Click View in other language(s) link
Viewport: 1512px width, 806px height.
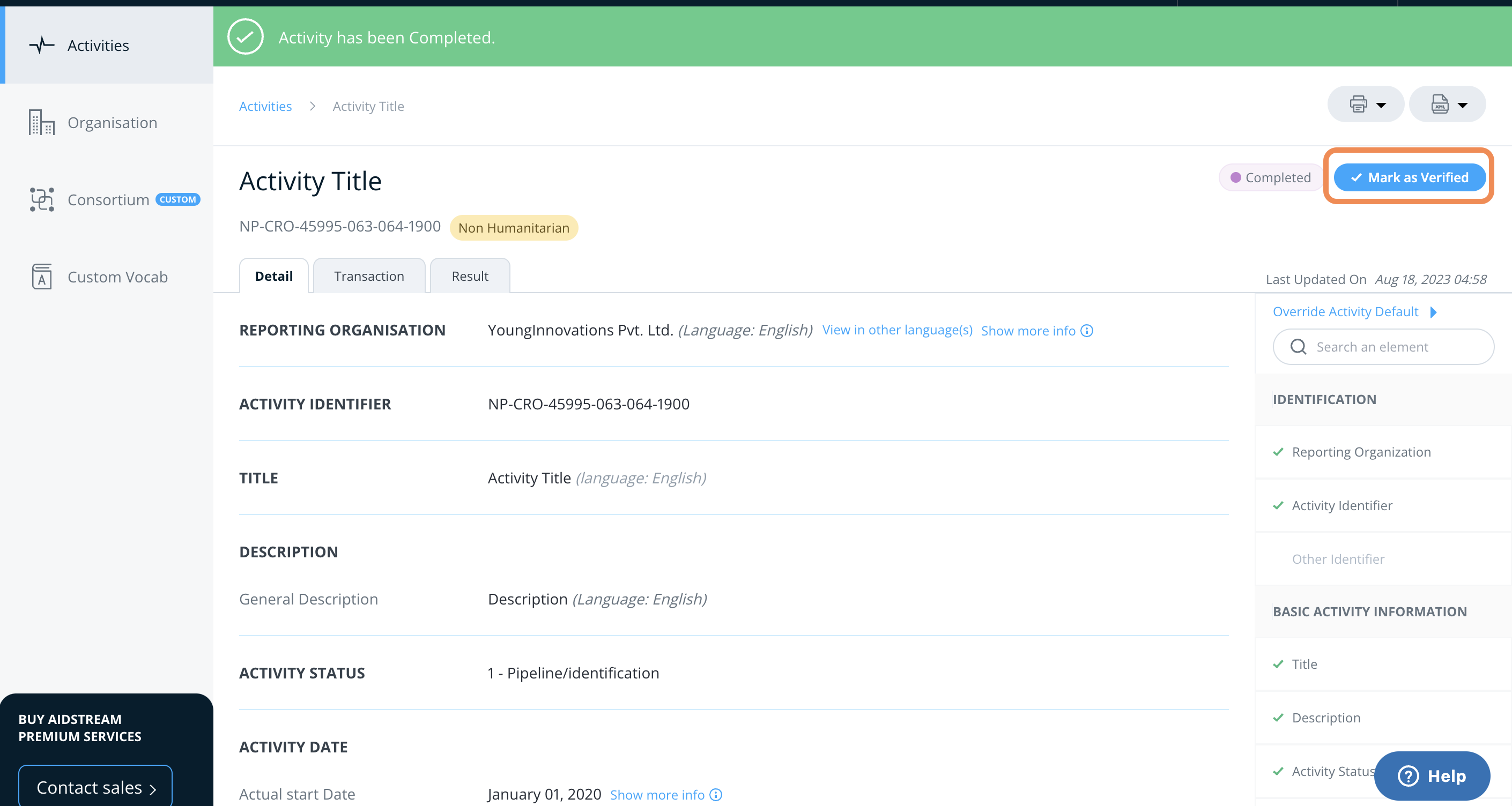[897, 330]
